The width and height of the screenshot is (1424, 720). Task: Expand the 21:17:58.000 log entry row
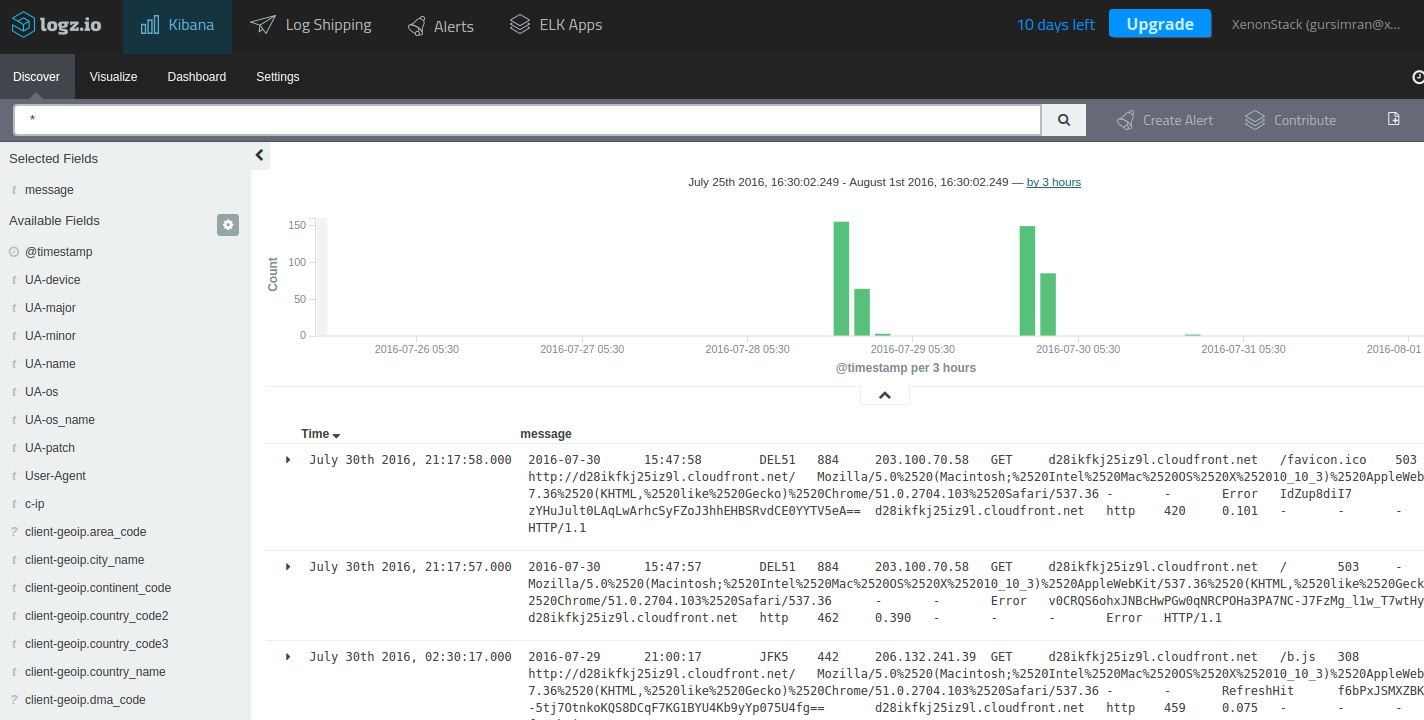click(288, 460)
